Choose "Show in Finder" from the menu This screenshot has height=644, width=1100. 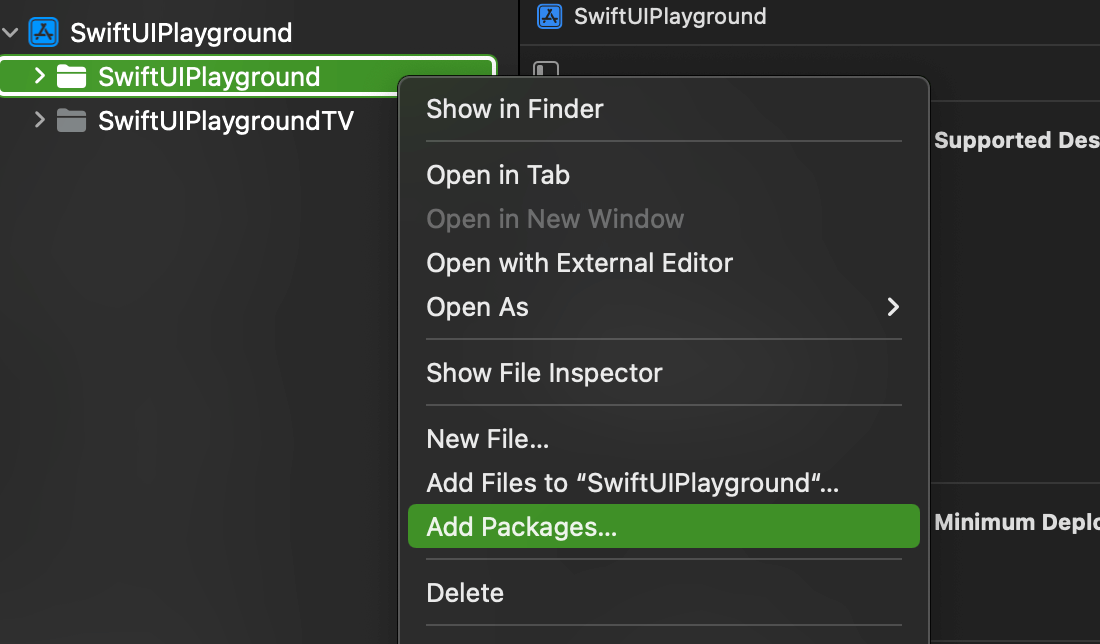(x=514, y=108)
